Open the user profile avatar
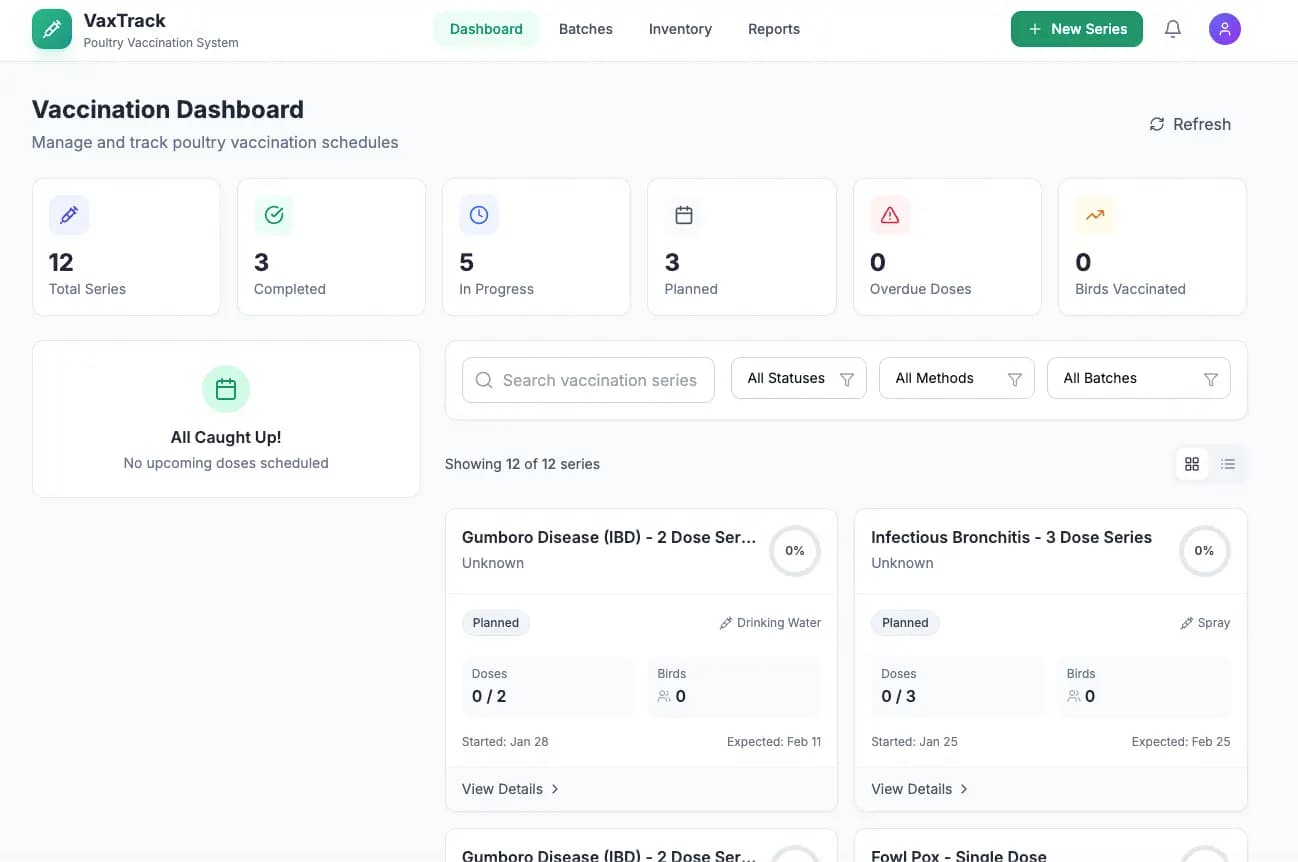 1224,29
